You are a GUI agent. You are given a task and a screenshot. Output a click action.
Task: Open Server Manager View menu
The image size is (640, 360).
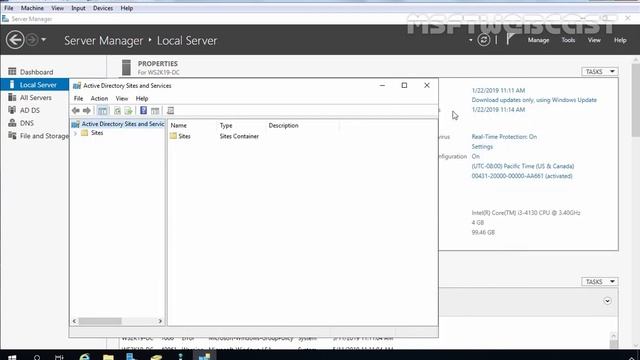pos(594,40)
